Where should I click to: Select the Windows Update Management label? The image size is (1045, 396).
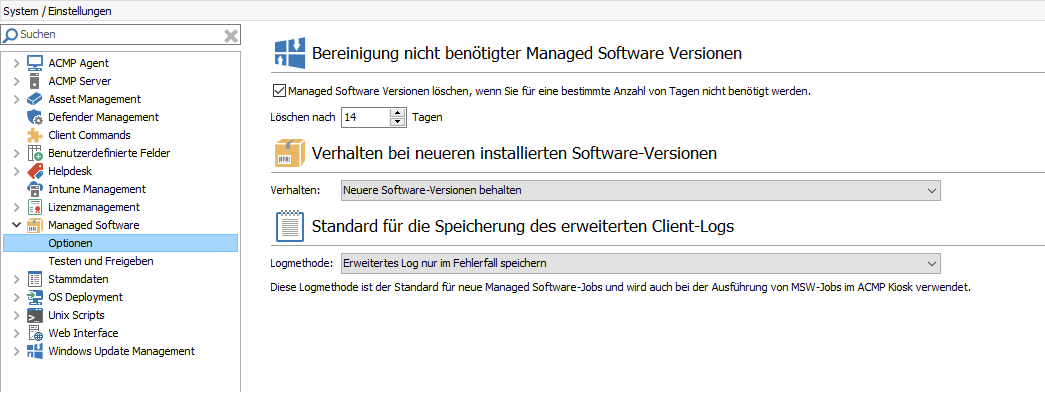tap(122, 351)
